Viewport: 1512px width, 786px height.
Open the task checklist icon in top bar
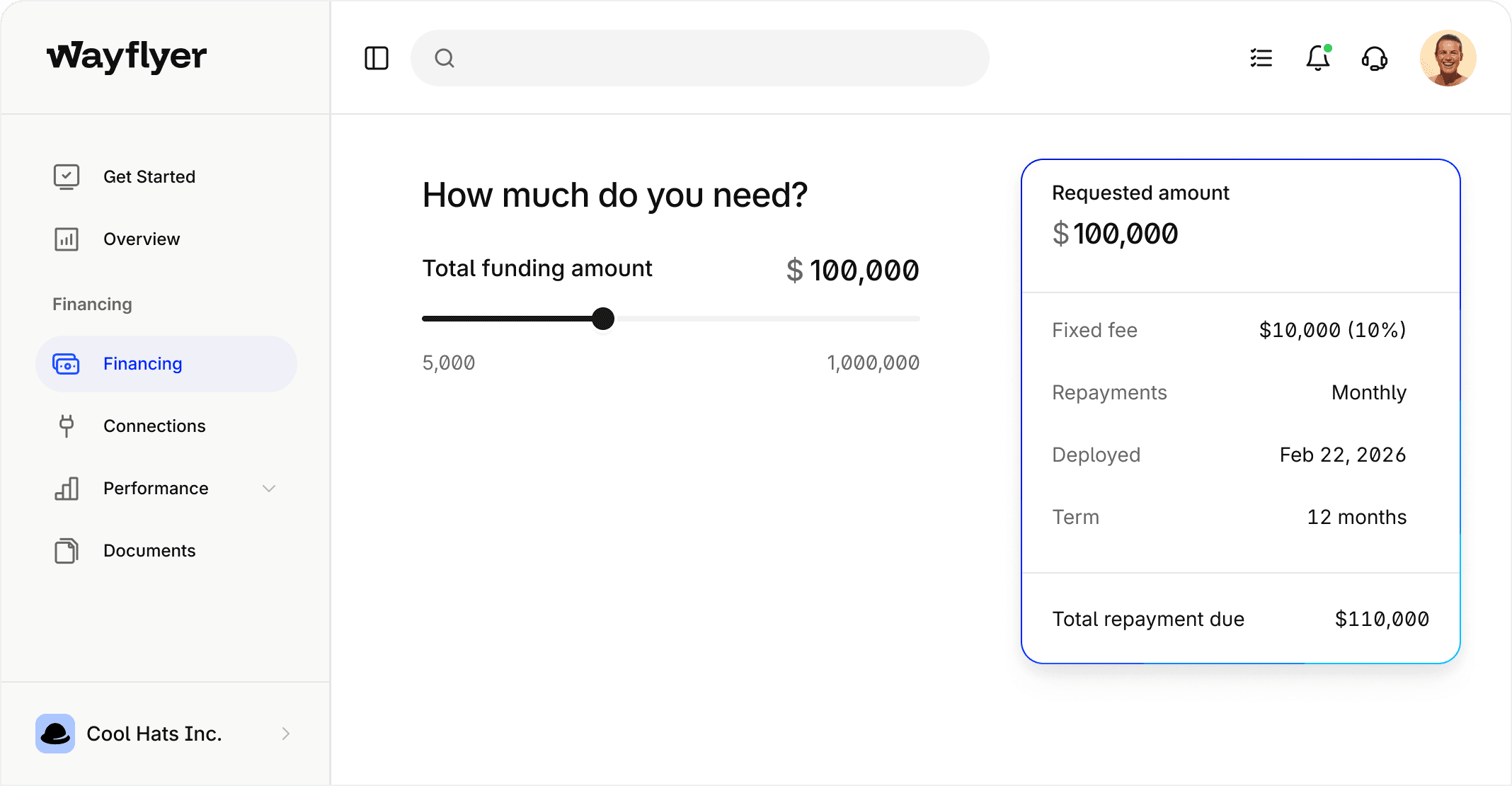1261,58
